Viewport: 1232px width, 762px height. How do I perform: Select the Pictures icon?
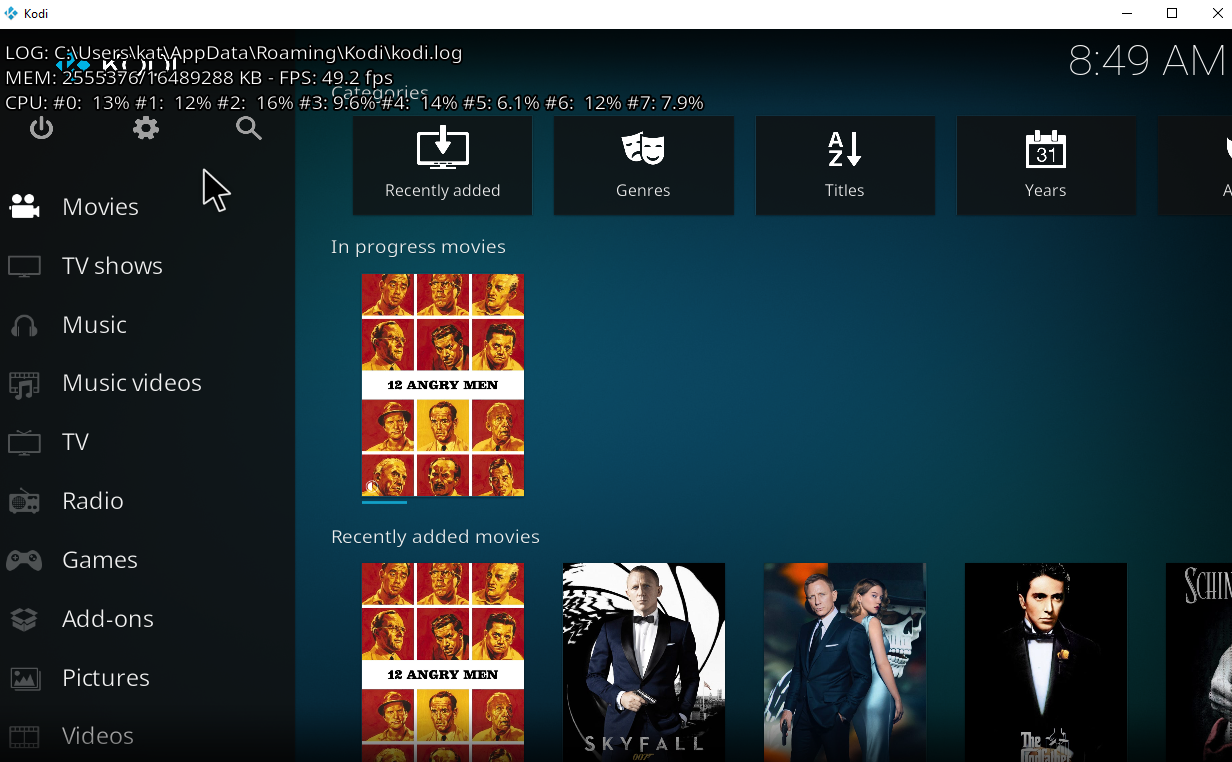pos(24,678)
